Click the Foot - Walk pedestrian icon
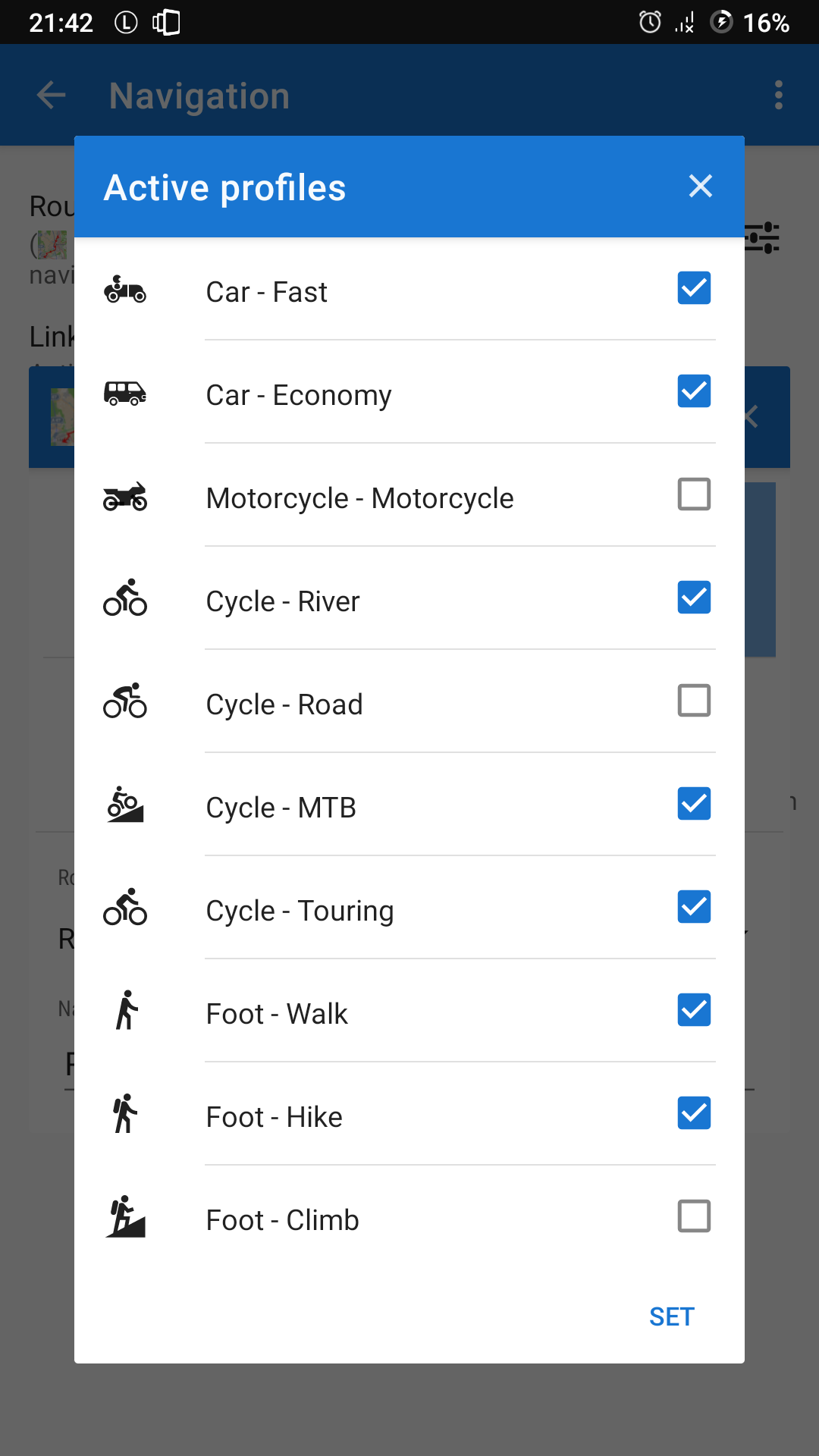This screenshot has height=1456, width=819. (127, 1011)
